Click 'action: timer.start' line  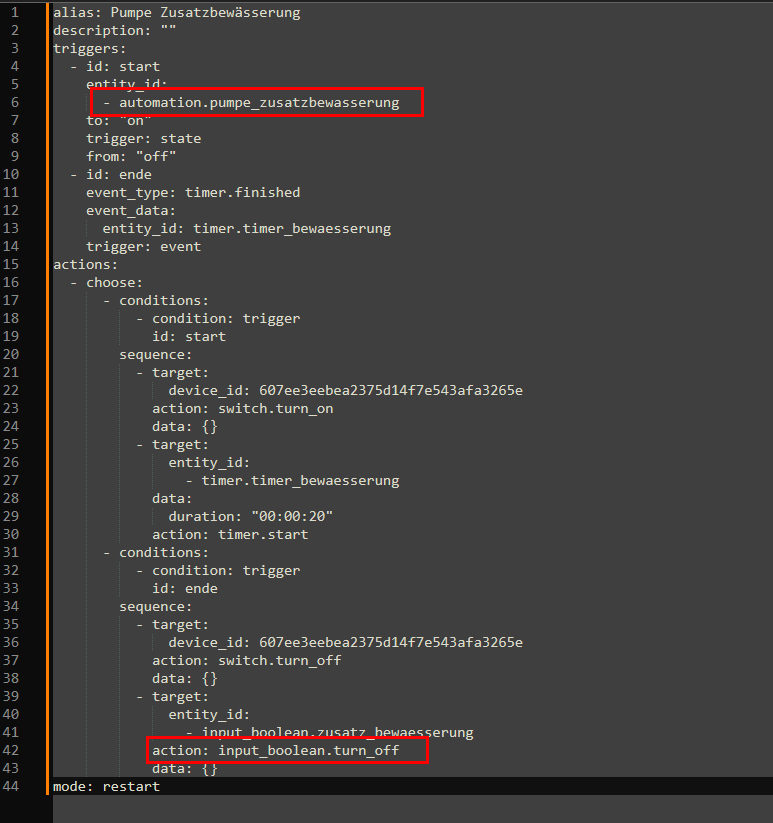click(x=230, y=535)
